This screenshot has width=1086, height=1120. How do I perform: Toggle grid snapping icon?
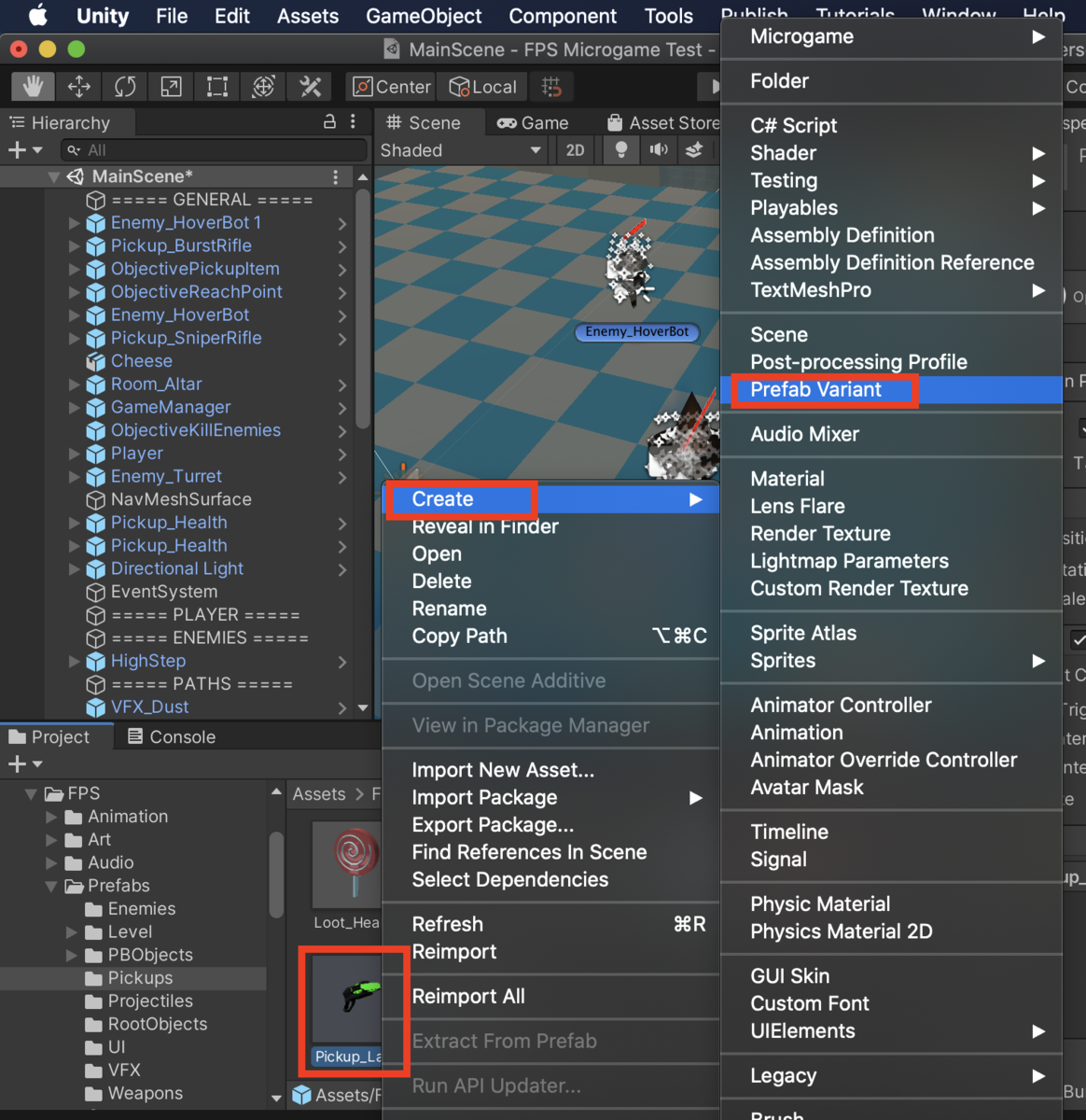pyautogui.click(x=551, y=87)
